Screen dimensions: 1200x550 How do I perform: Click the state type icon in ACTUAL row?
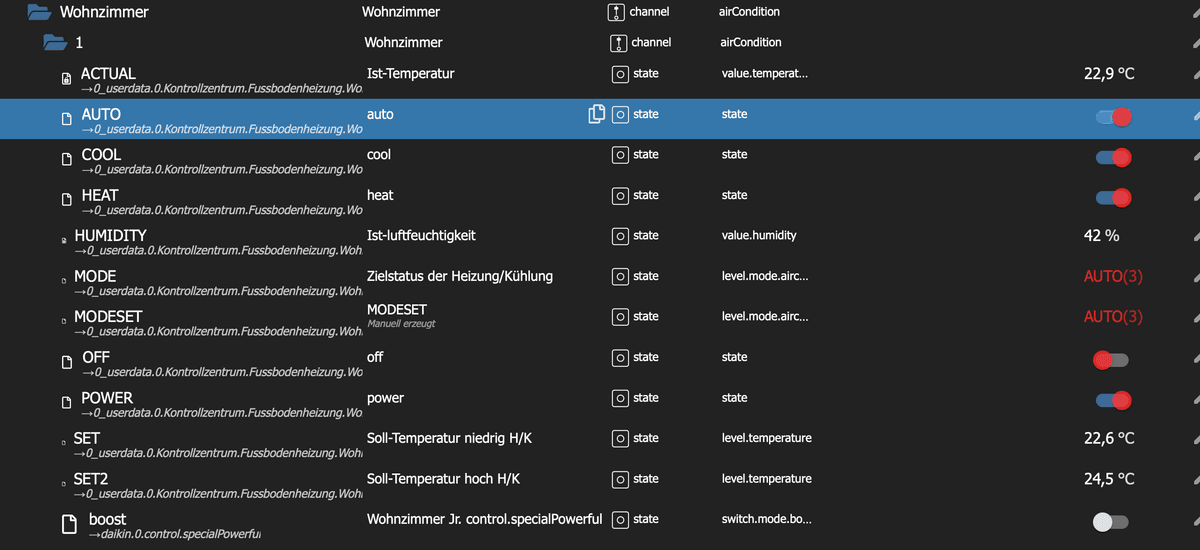click(x=620, y=73)
